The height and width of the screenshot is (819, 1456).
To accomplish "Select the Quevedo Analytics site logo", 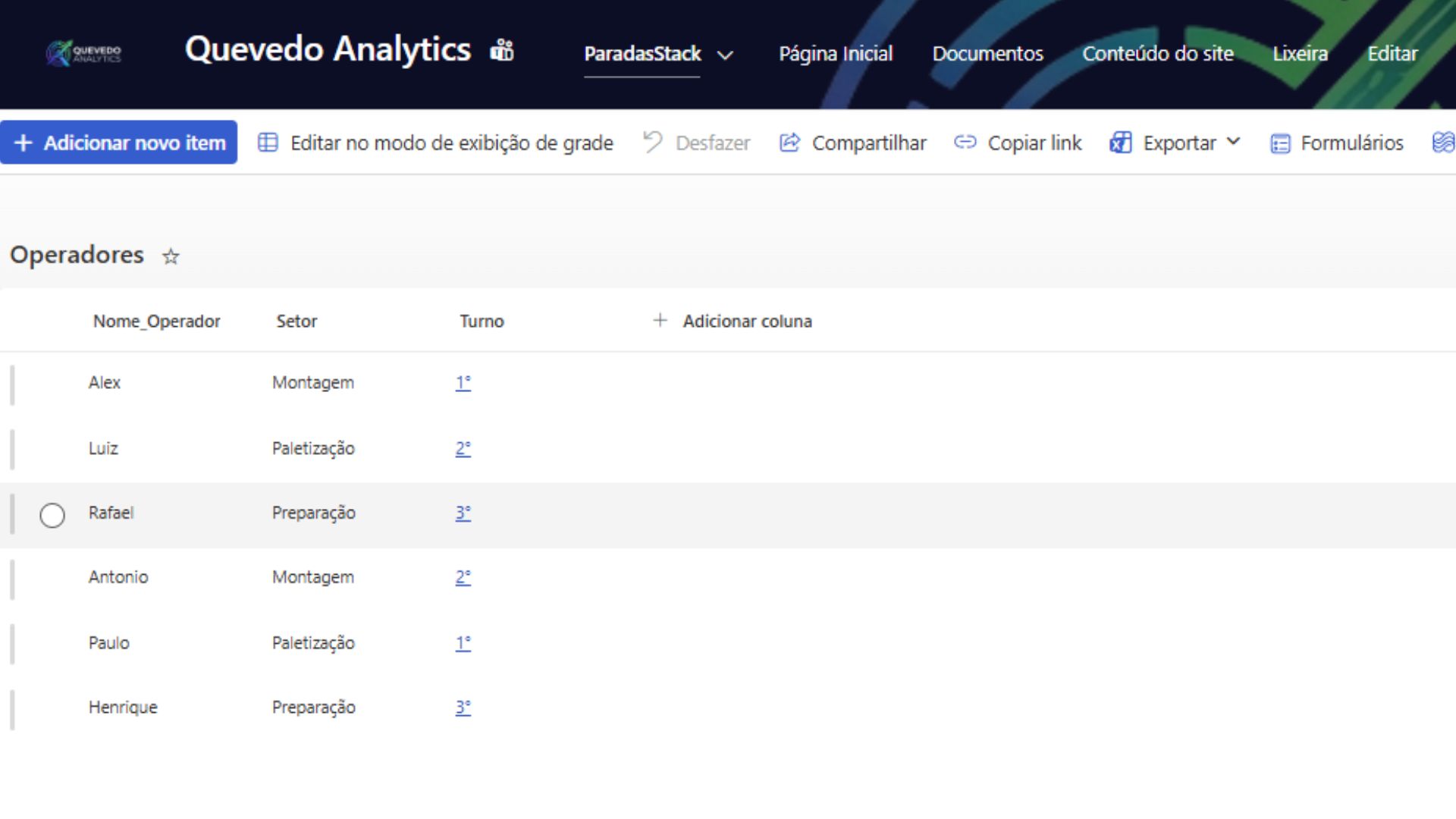I will point(83,53).
